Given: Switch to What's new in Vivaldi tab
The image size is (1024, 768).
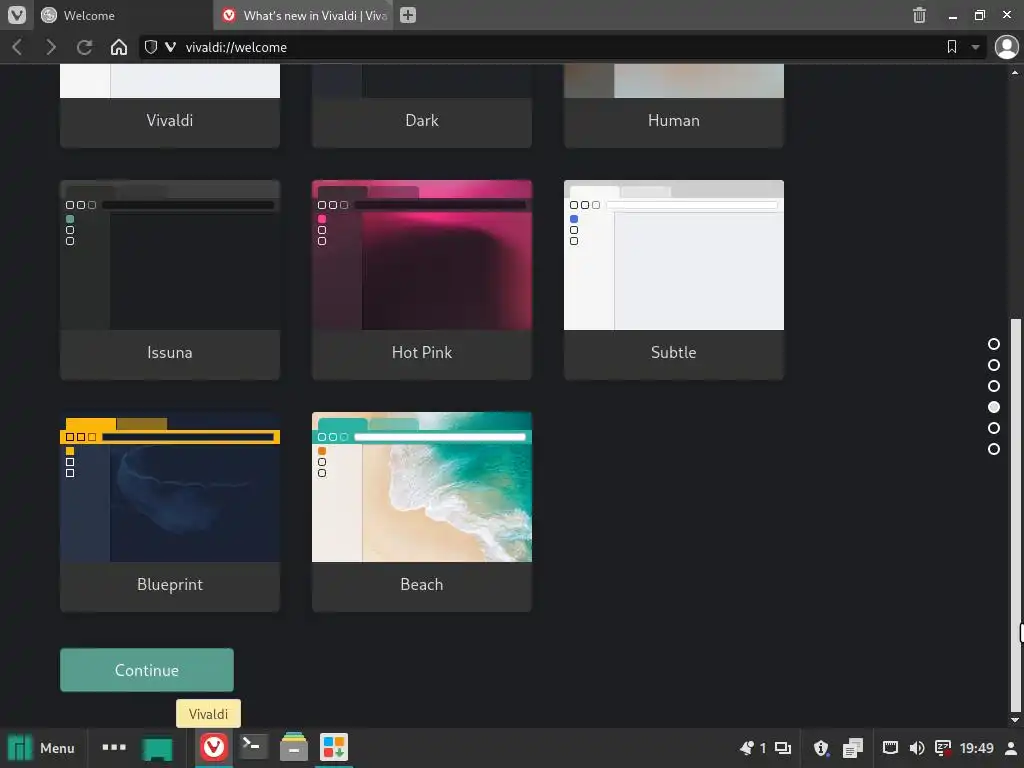Looking at the screenshot, I should [x=303, y=15].
